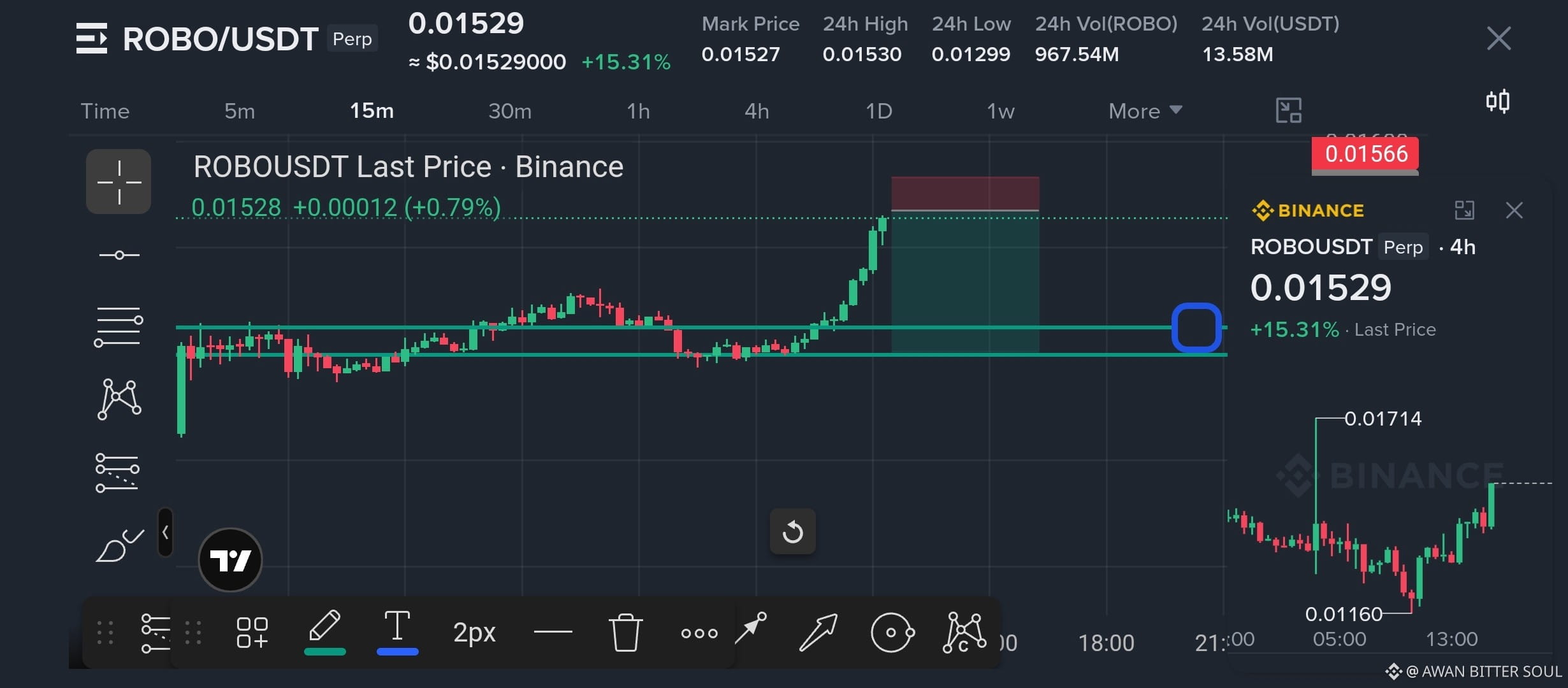Screen dimensions: 1568x688
Task: Collapse the left drawing toolbar arrow
Action: click(165, 532)
